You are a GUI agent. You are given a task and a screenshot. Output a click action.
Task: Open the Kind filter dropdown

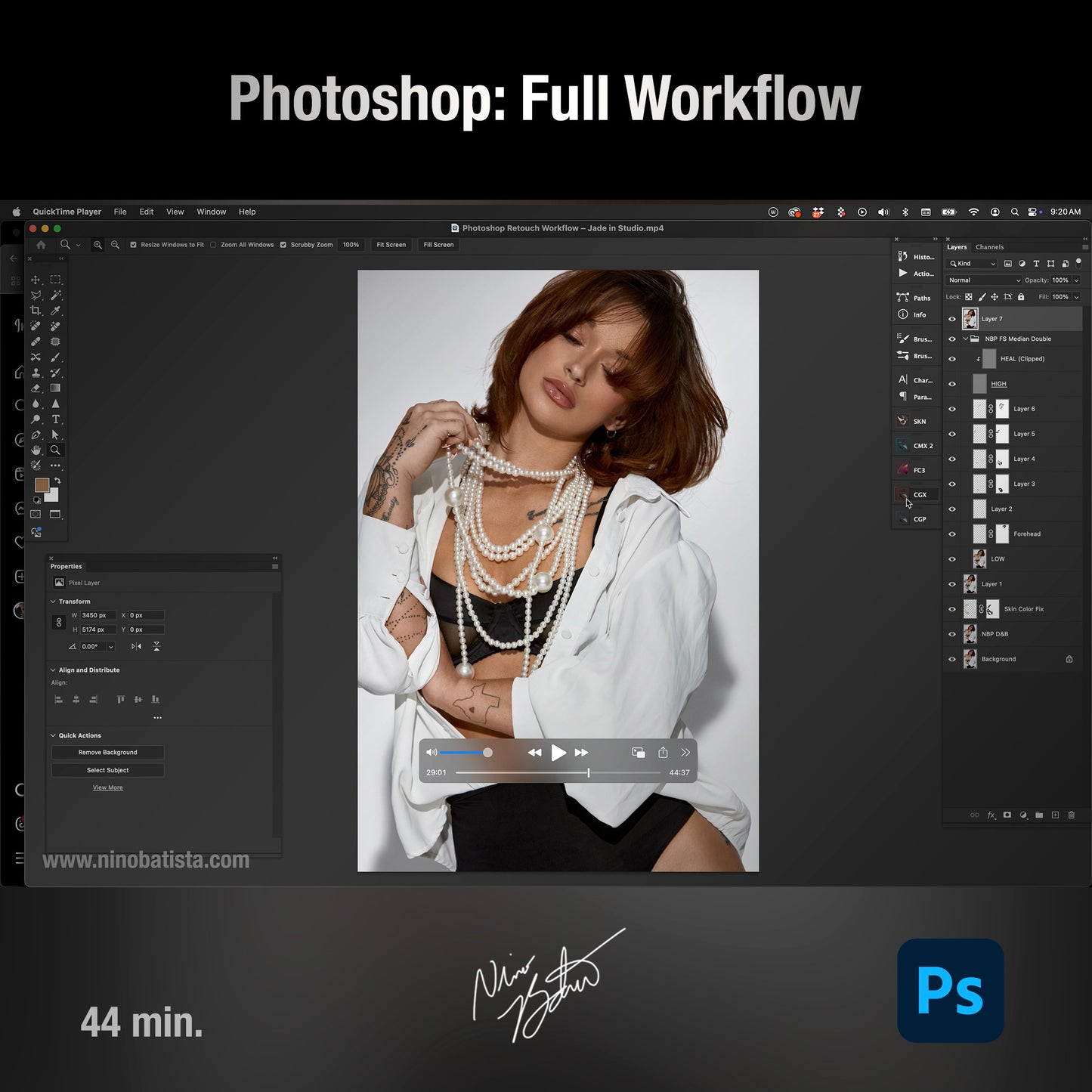pos(971,263)
